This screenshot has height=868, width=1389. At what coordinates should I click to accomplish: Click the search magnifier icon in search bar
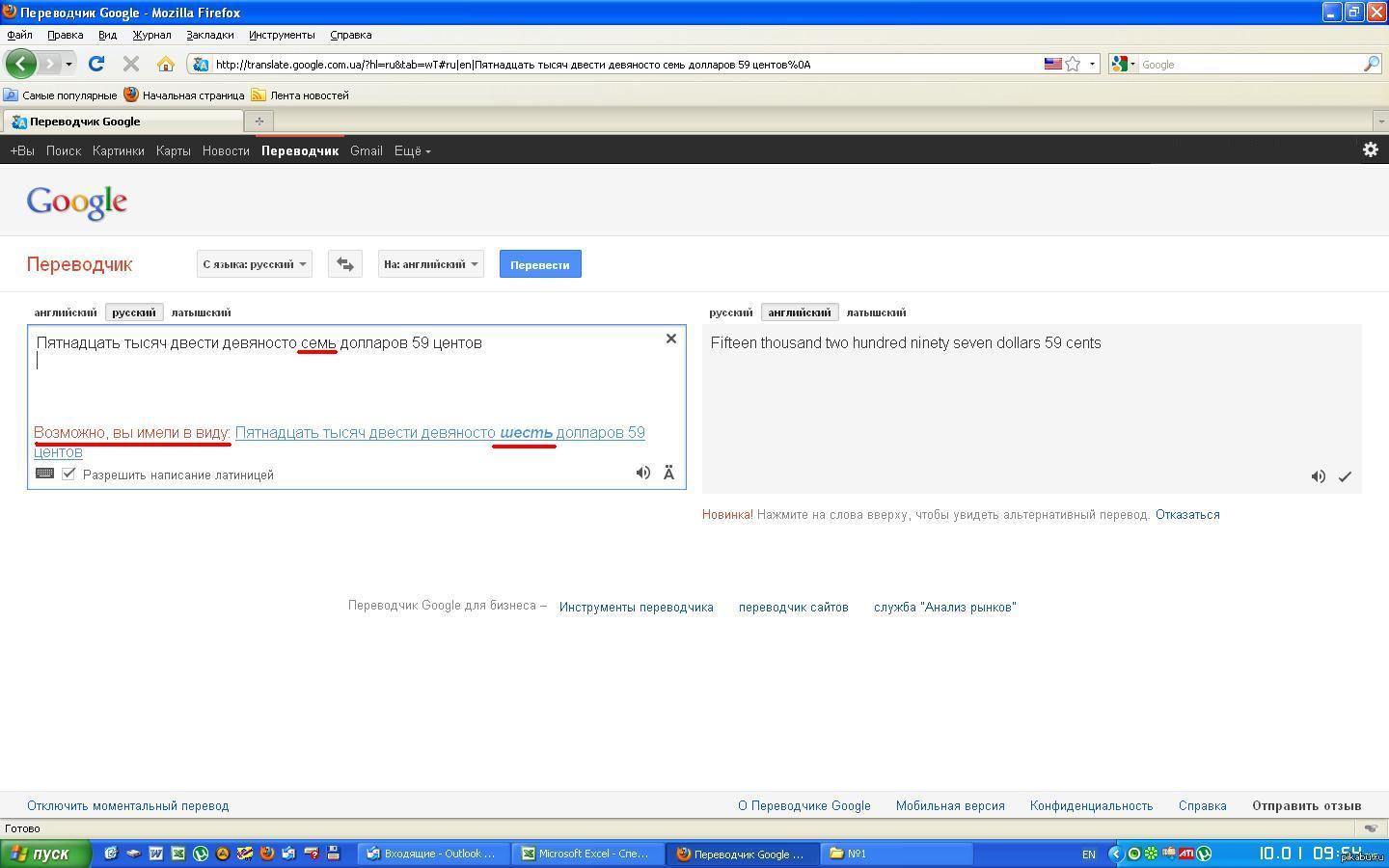[1372, 65]
